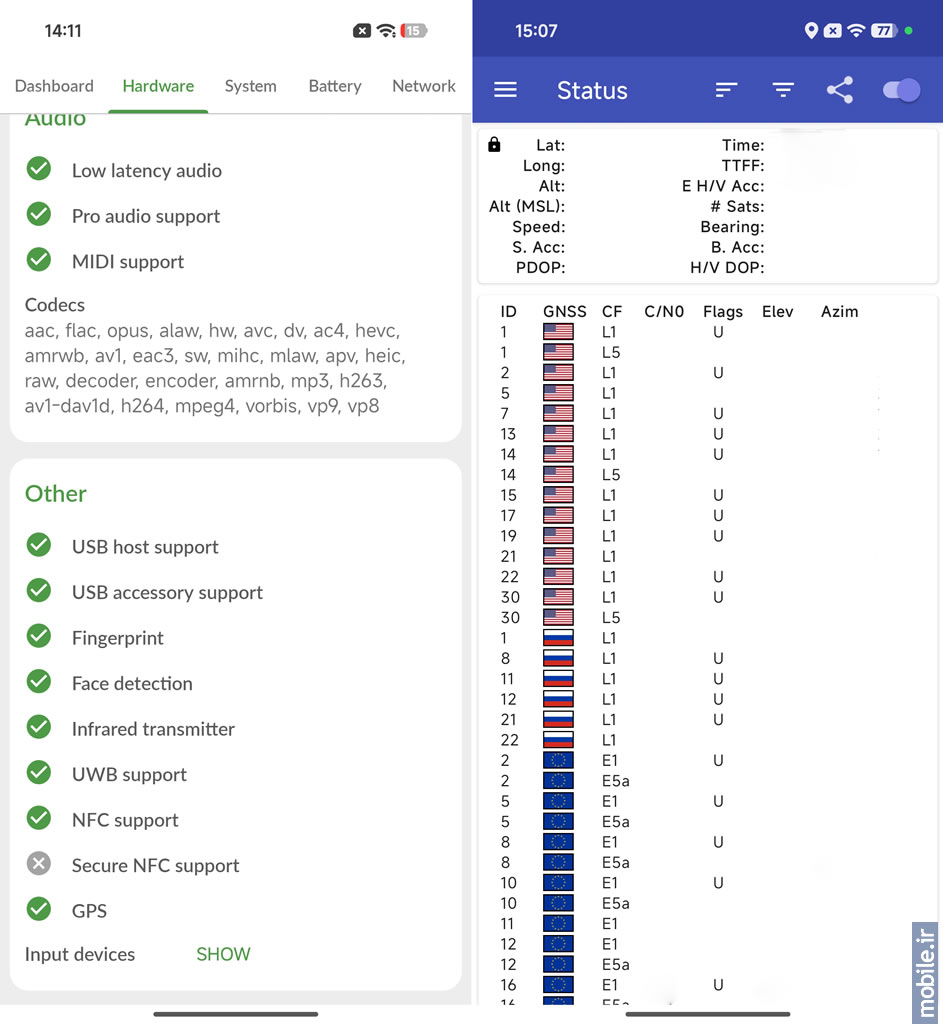Switch to the Dashboard tab
The image size is (943, 1024).
click(x=54, y=86)
